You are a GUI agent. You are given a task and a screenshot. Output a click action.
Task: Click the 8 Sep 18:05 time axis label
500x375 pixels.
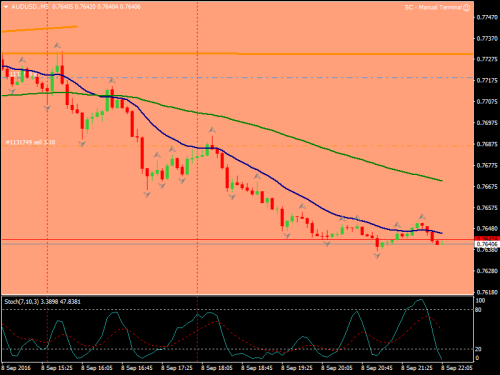pos(217,368)
